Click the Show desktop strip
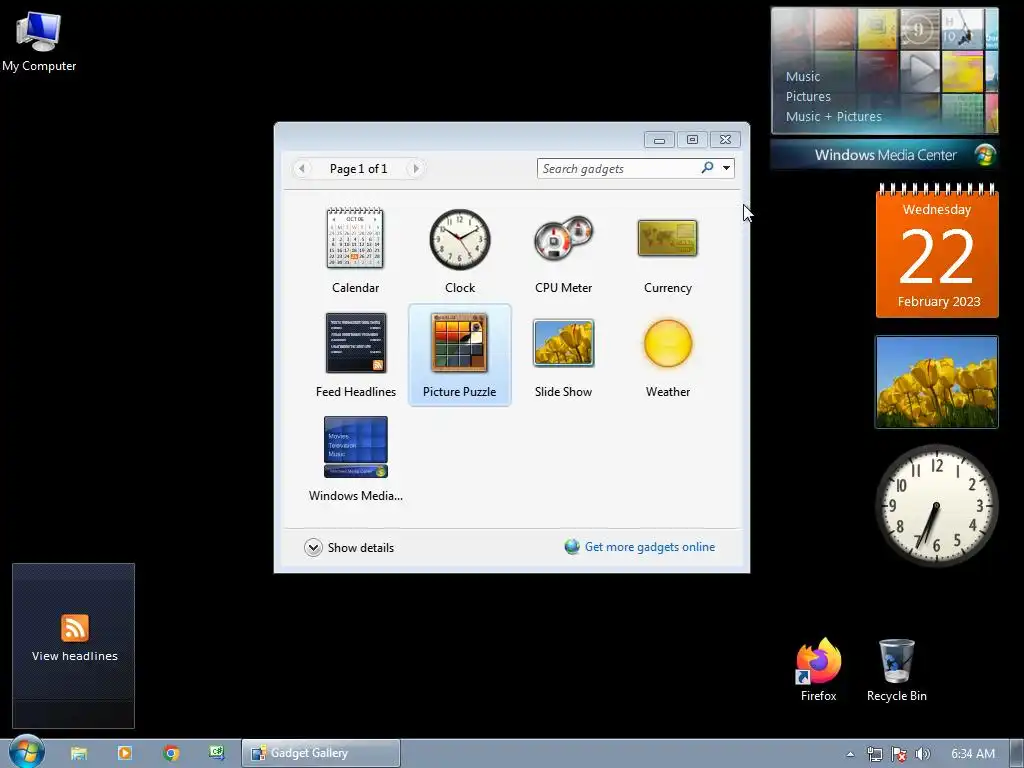Viewport: 1024px width, 768px height. (1017, 754)
